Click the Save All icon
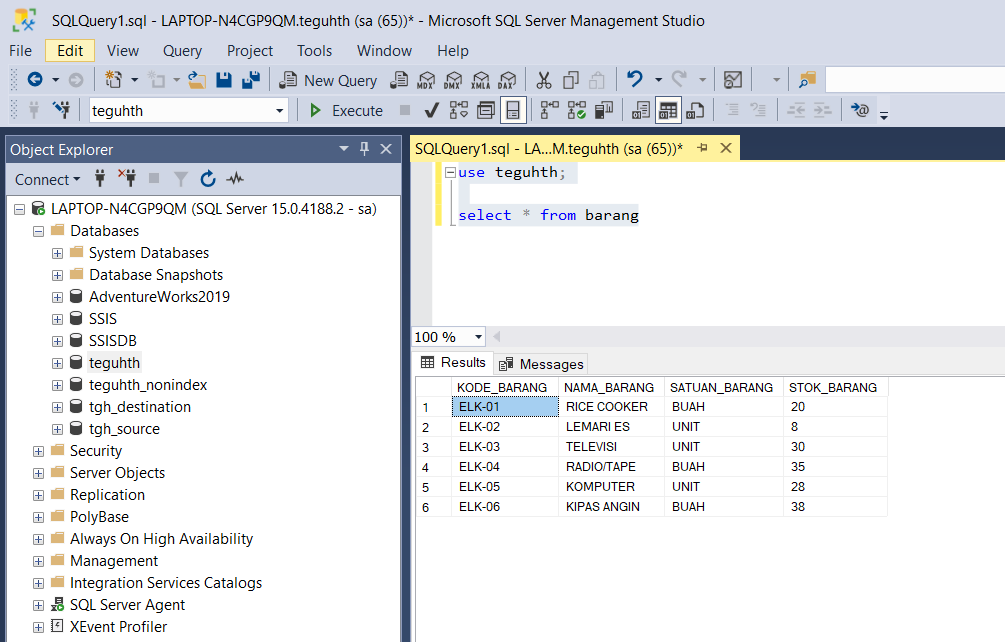The height and width of the screenshot is (642, 1005). tap(251, 80)
